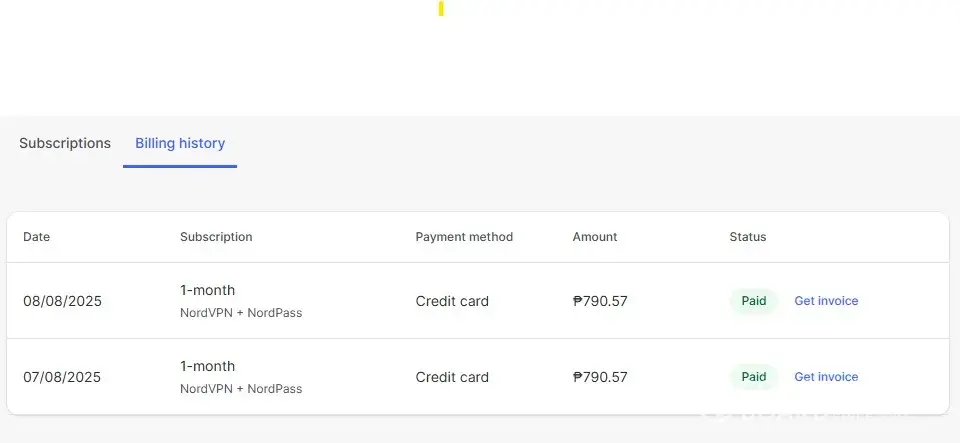960x443 pixels.
Task: Switch to the Subscriptions tab
Action: [x=65, y=143]
